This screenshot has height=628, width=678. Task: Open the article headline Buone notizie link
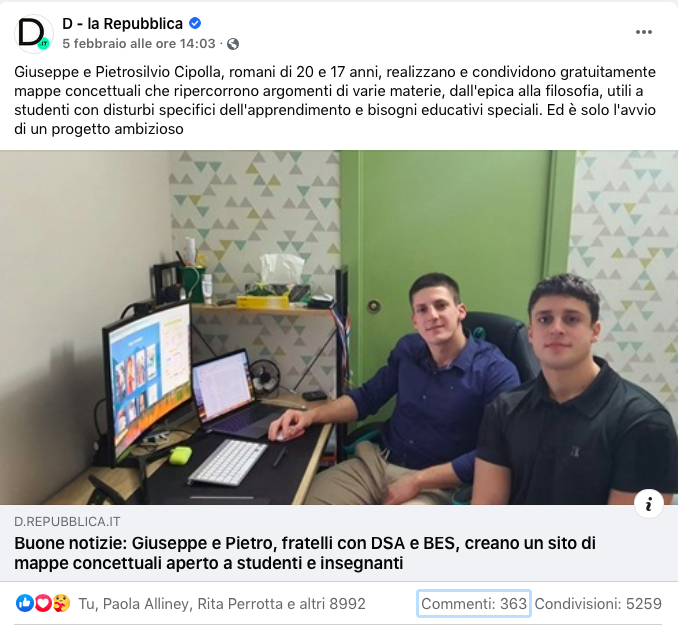(305, 553)
